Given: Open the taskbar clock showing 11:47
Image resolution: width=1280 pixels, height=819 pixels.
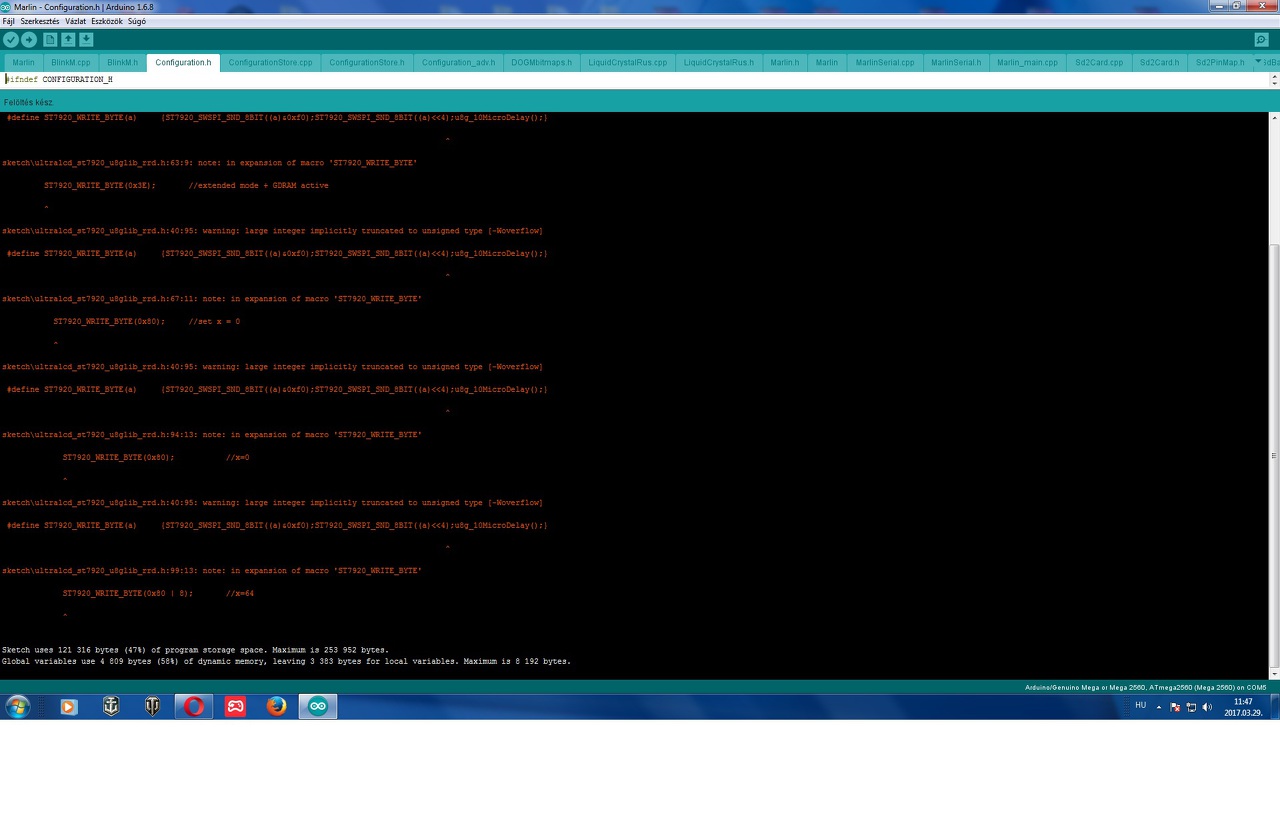Looking at the screenshot, I should pyautogui.click(x=1243, y=707).
